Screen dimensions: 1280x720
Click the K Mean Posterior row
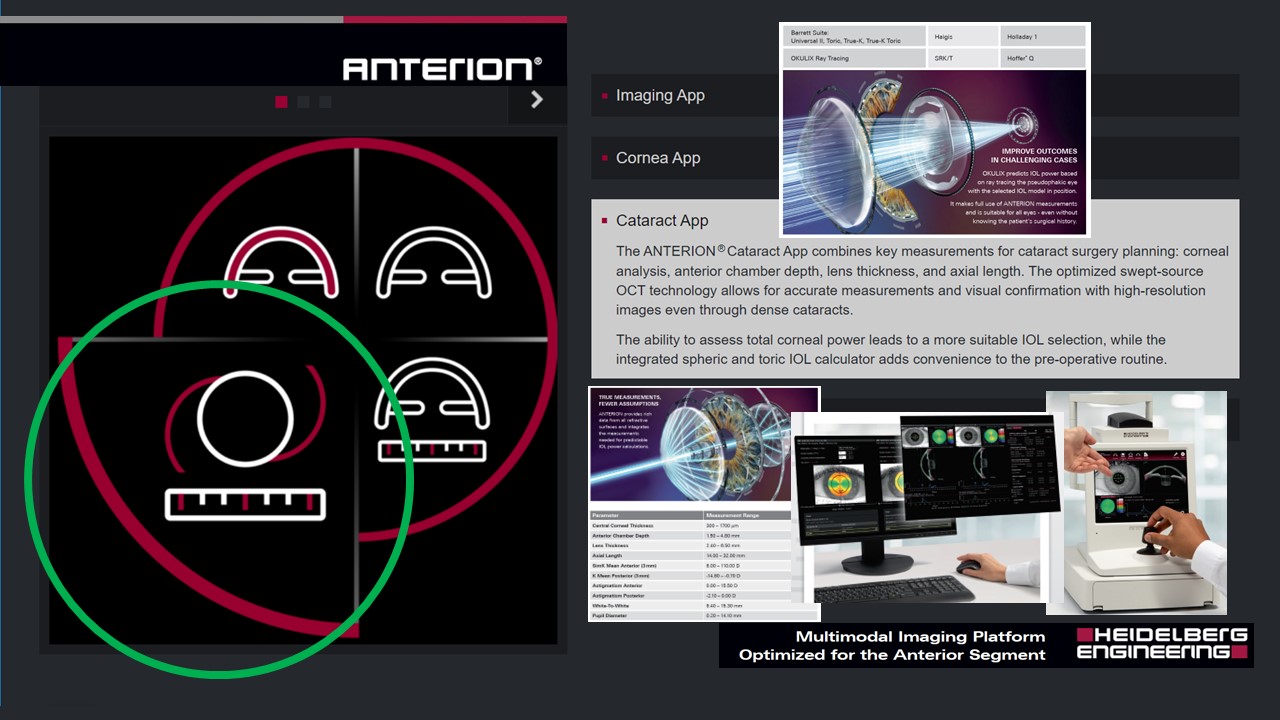[690, 576]
